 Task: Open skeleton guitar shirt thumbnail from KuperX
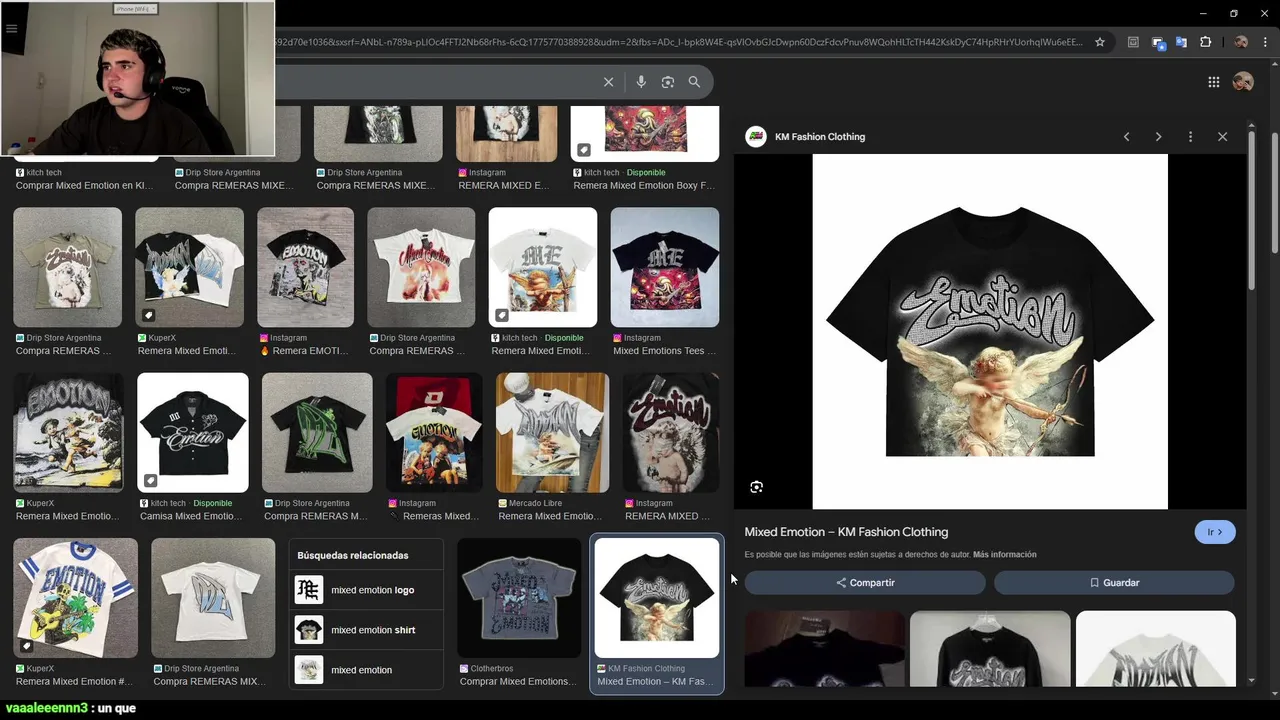tap(75, 598)
